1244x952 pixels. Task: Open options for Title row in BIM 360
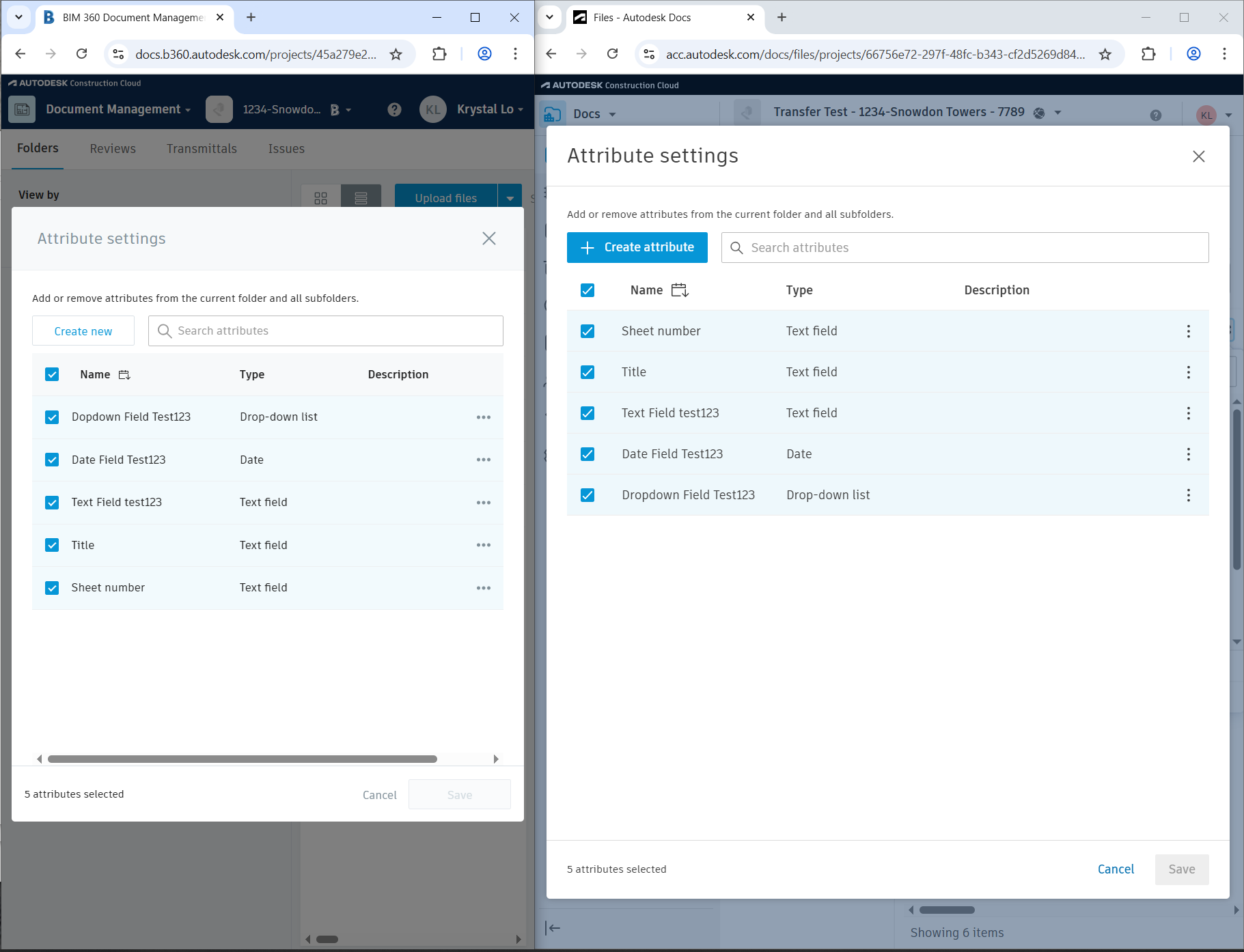coord(484,545)
